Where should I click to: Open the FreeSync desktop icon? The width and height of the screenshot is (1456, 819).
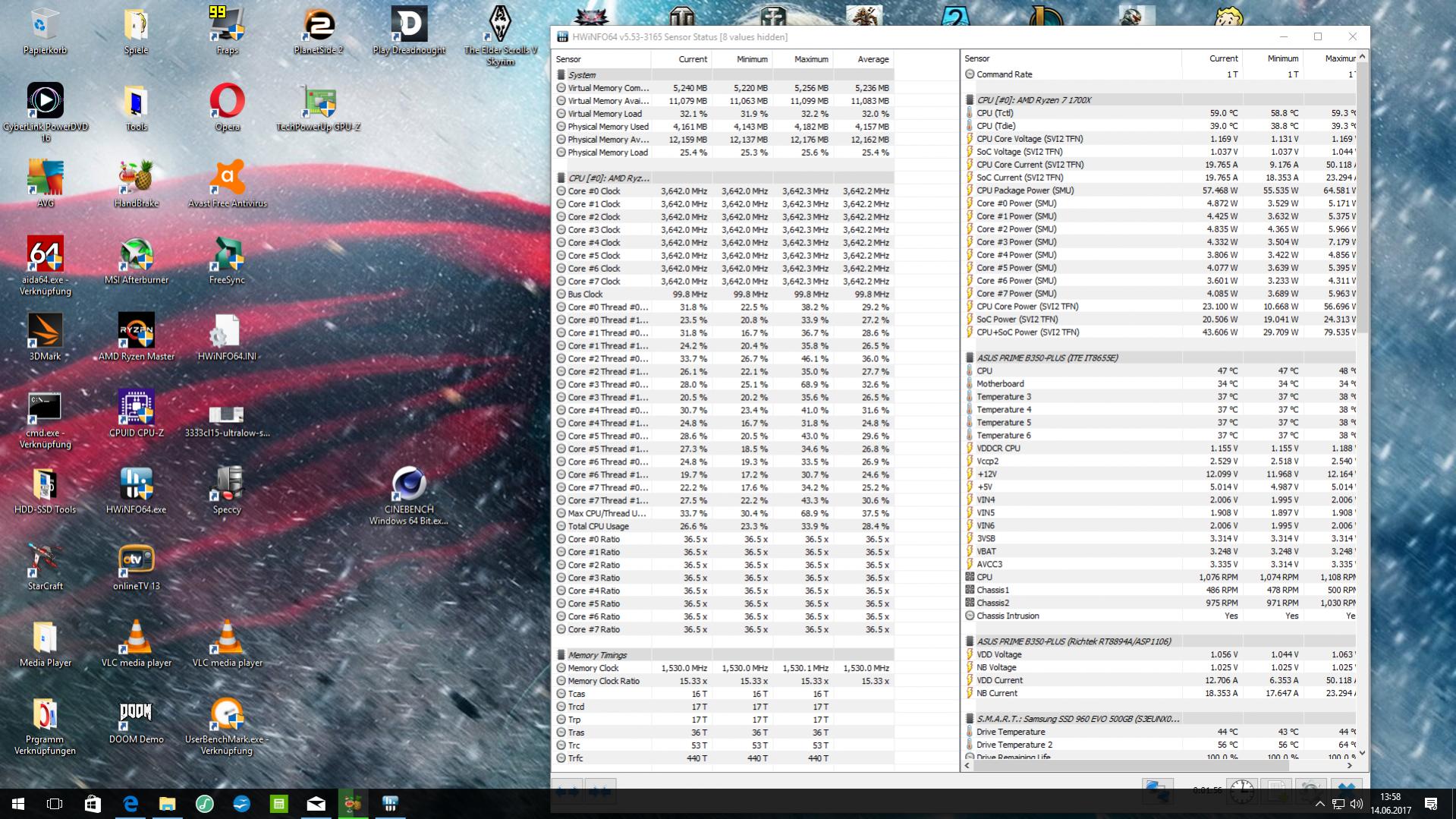tap(227, 261)
